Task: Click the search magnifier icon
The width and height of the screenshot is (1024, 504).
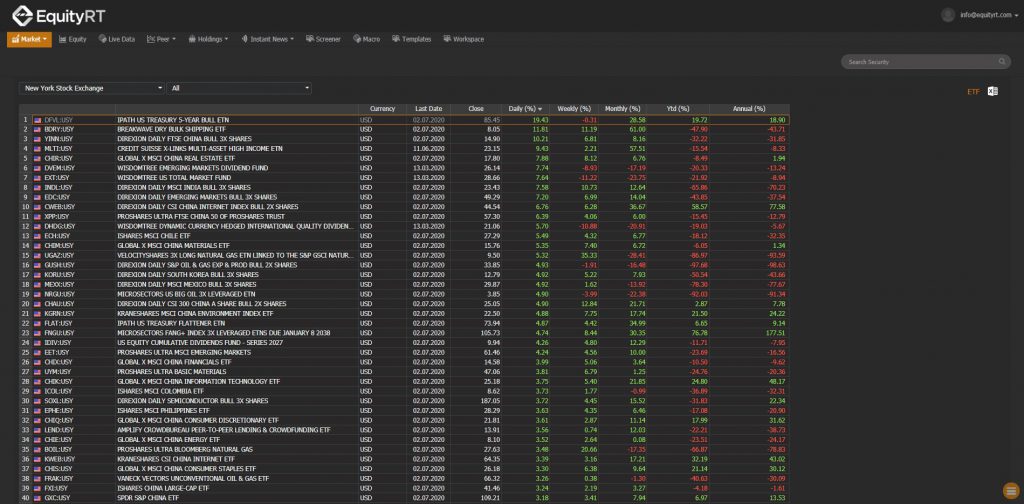Action: tap(1002, 62)
